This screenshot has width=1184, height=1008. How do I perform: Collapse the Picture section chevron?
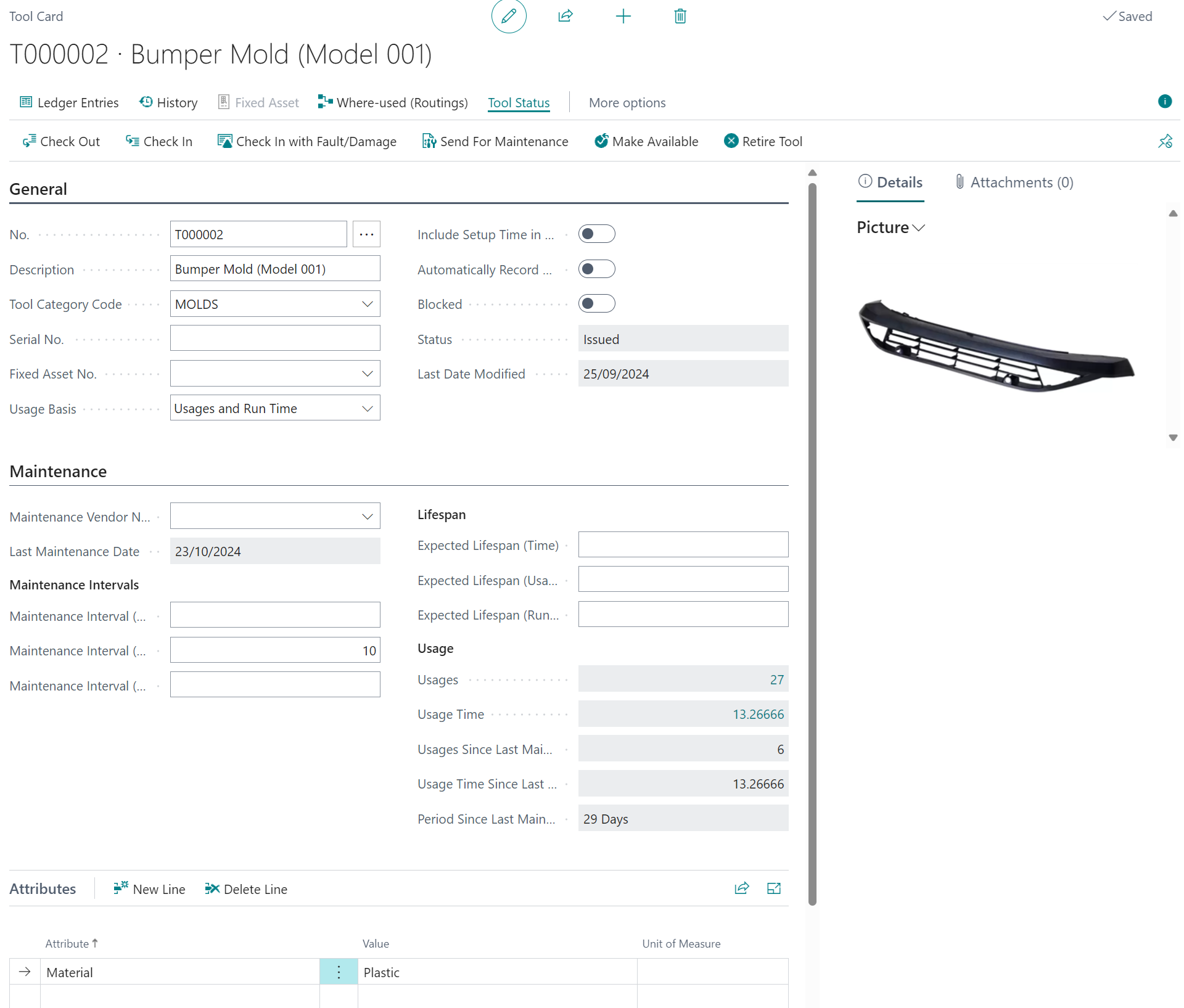[x=919, y=227]
